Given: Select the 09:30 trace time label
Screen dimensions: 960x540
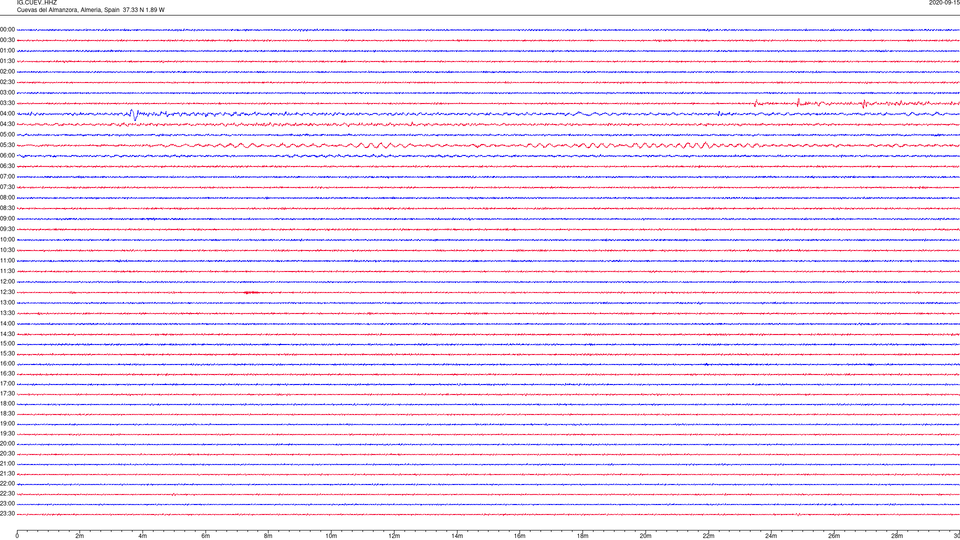Looking at the screenshot, I should [7, 229].
